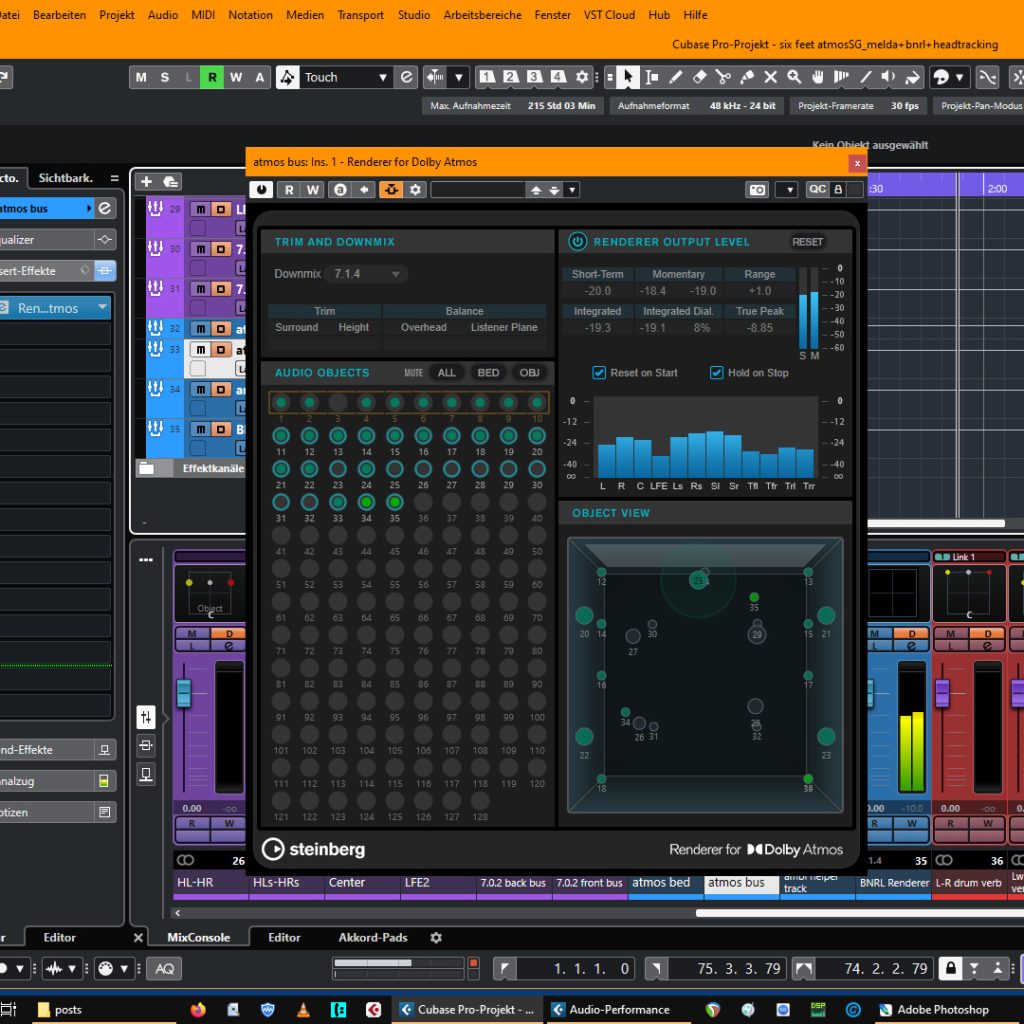Toggle plugin Read automation R button
This screenshot has width=1024, height=1024.
click(289, 190)
